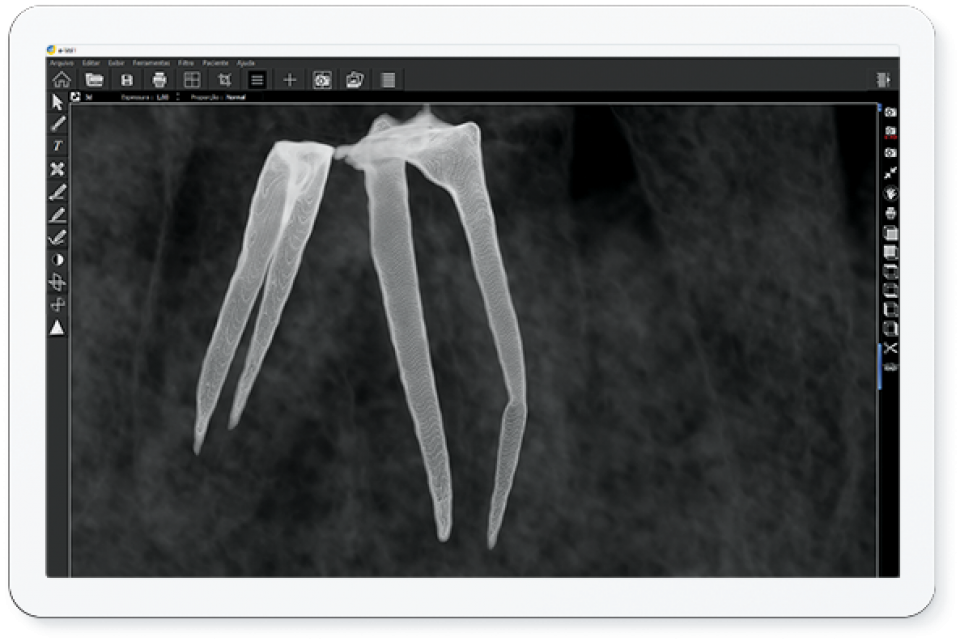The height and width of the screenshot is (641, 960).
Task: Select the sharpen triangle tool in left sidebar
Action: 58,327
